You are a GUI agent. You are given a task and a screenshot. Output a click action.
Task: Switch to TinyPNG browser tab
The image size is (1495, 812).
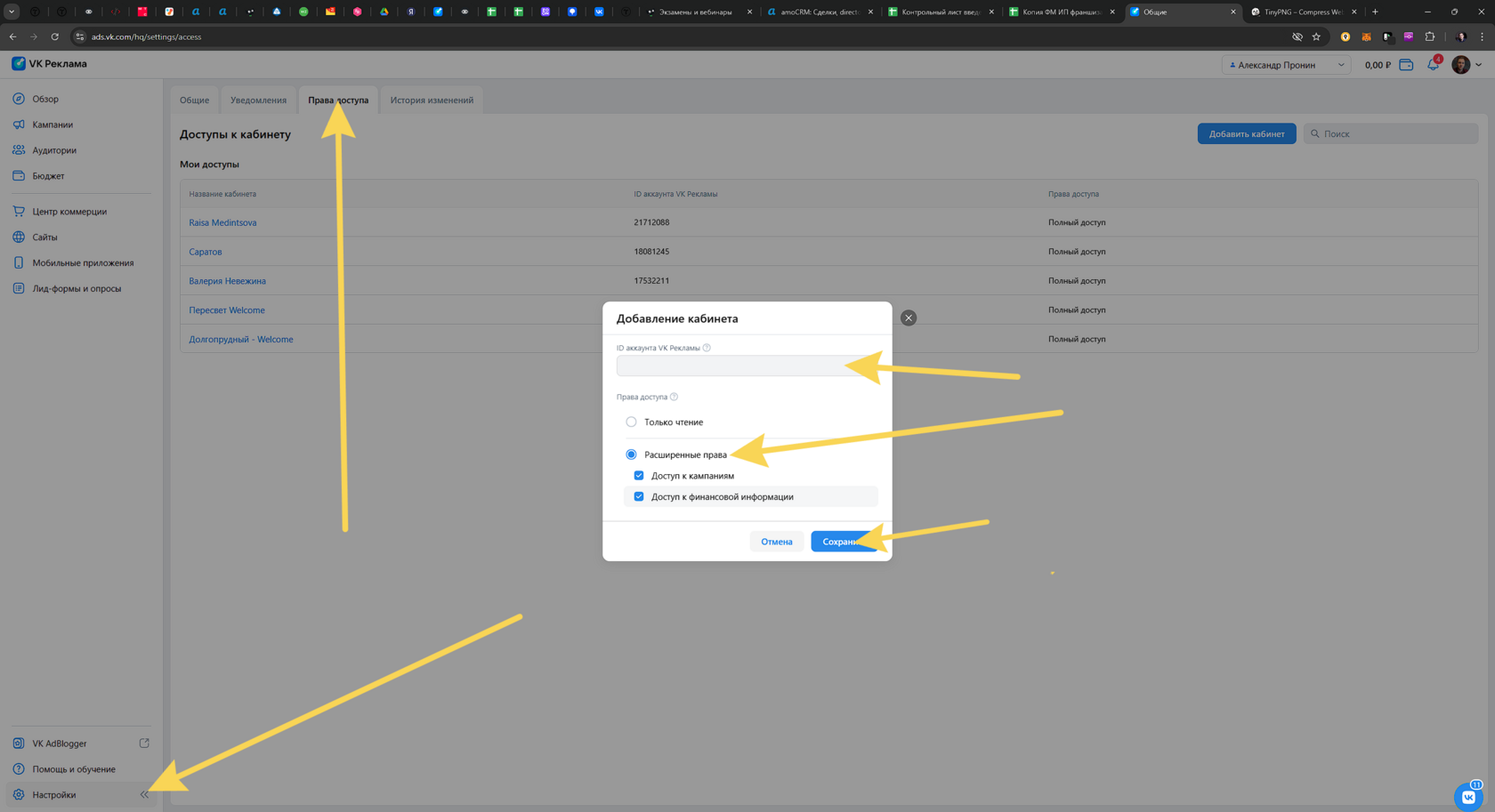tap(1303, 12)
